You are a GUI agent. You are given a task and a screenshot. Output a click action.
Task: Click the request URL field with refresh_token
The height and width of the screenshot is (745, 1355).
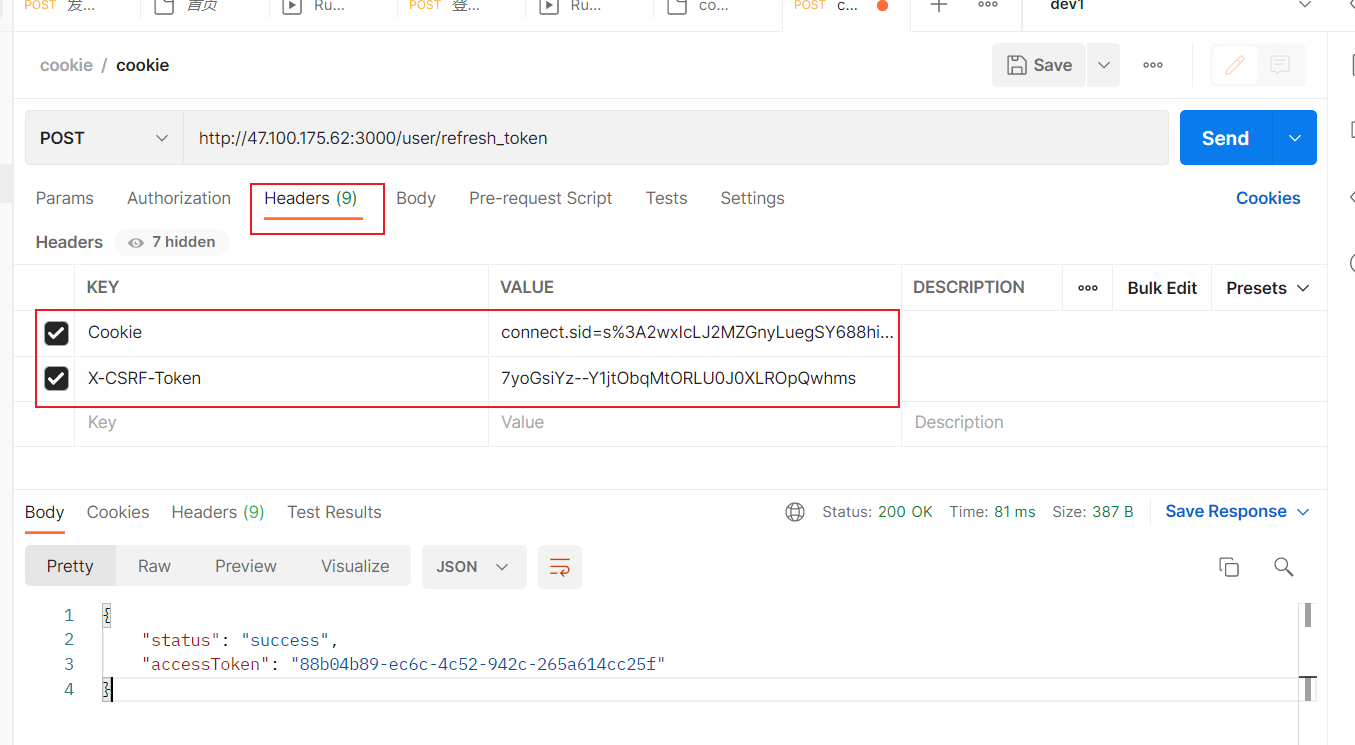coord(675,138)
